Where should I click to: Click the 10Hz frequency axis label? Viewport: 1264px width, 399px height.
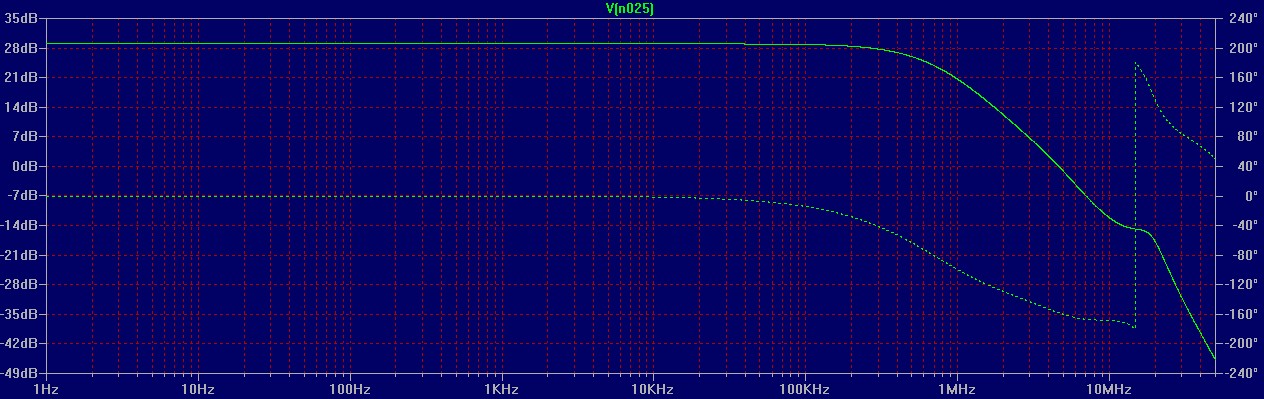tap(198, 389)
